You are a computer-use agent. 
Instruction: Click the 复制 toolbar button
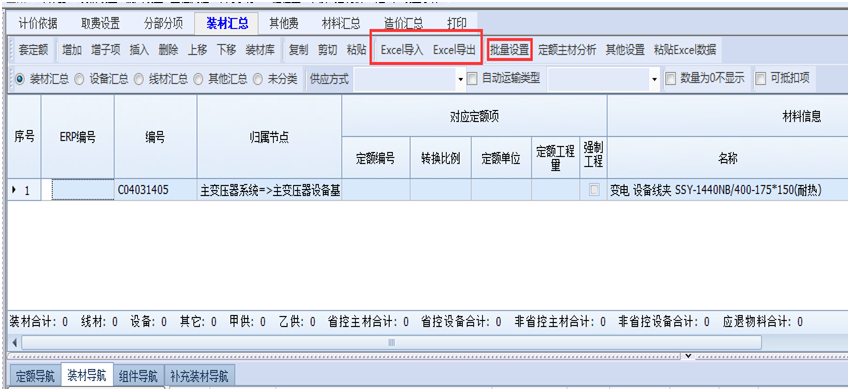pyautogui.click(x=299, y=50)
